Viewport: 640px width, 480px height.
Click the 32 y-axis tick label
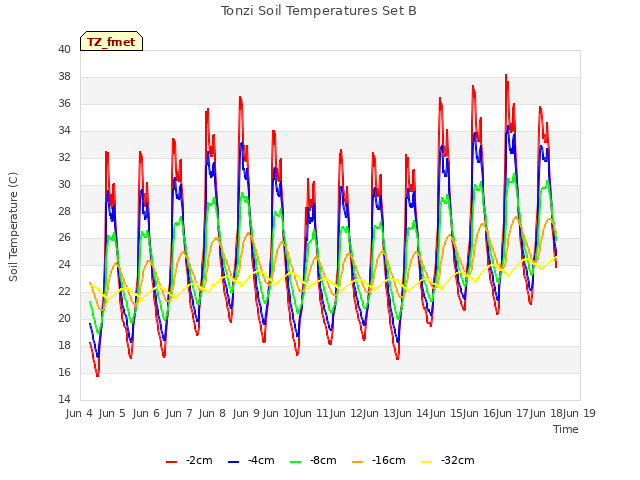(x=64, y=158)
